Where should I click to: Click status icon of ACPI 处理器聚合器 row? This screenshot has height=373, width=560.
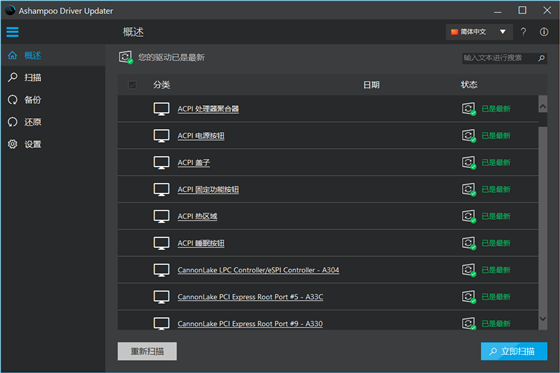click(469, 109)
